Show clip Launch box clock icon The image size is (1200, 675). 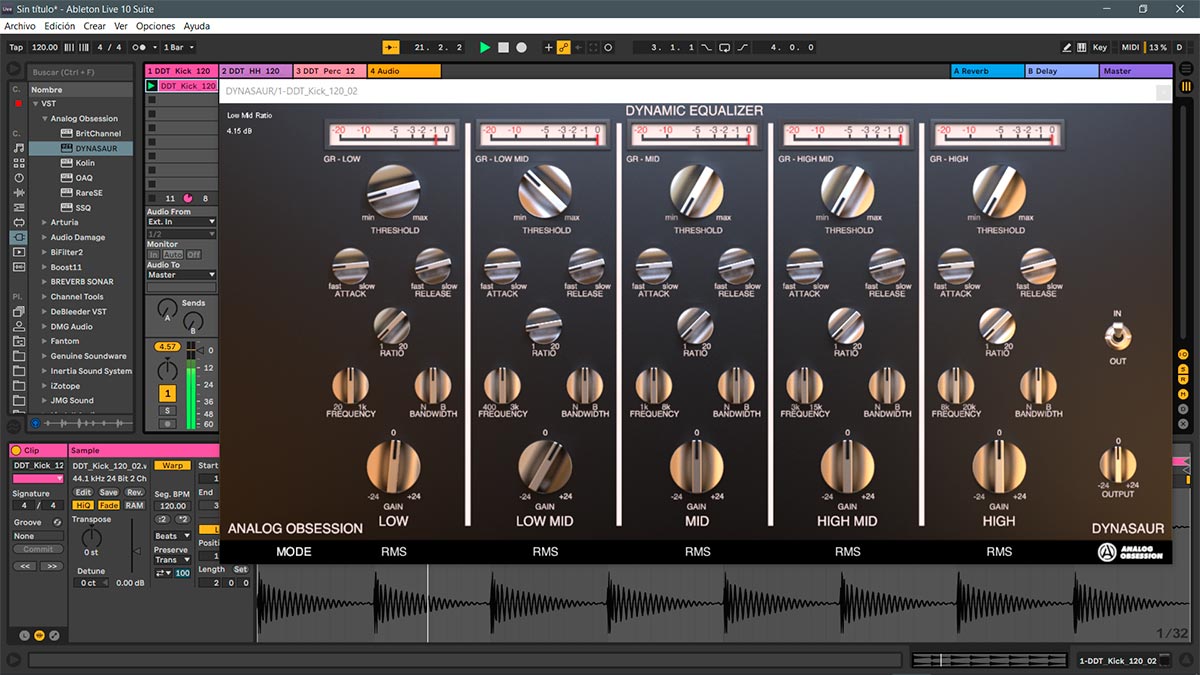pos(25,635)
